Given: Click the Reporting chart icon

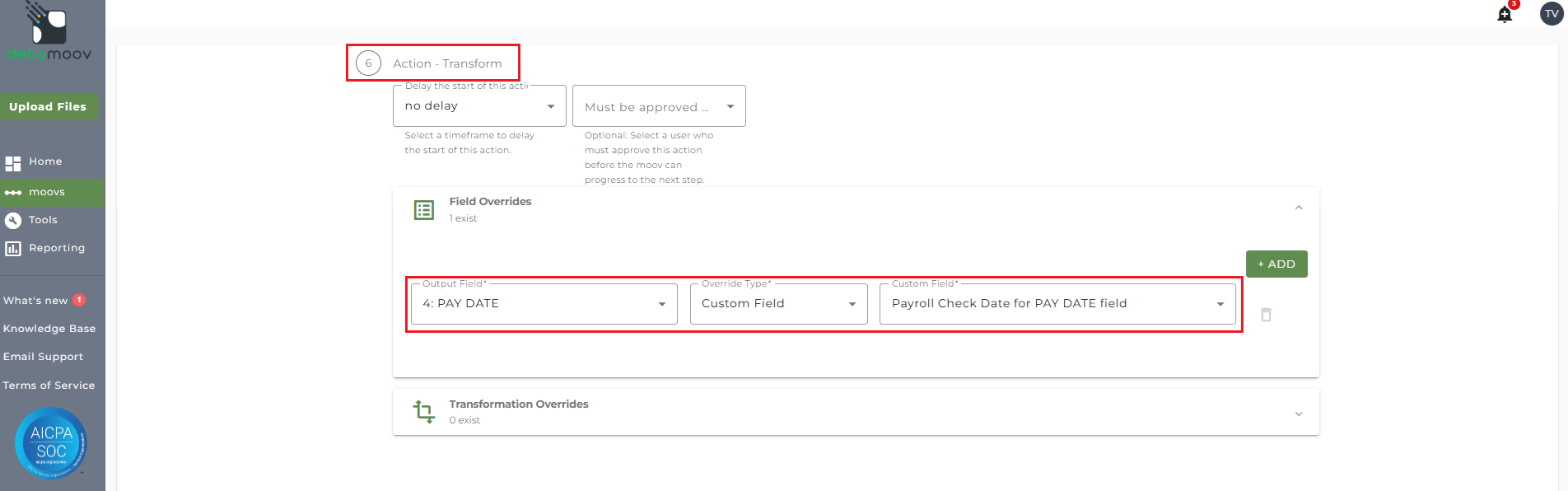Looking at the screenshot, I should [x=13, y=248].
